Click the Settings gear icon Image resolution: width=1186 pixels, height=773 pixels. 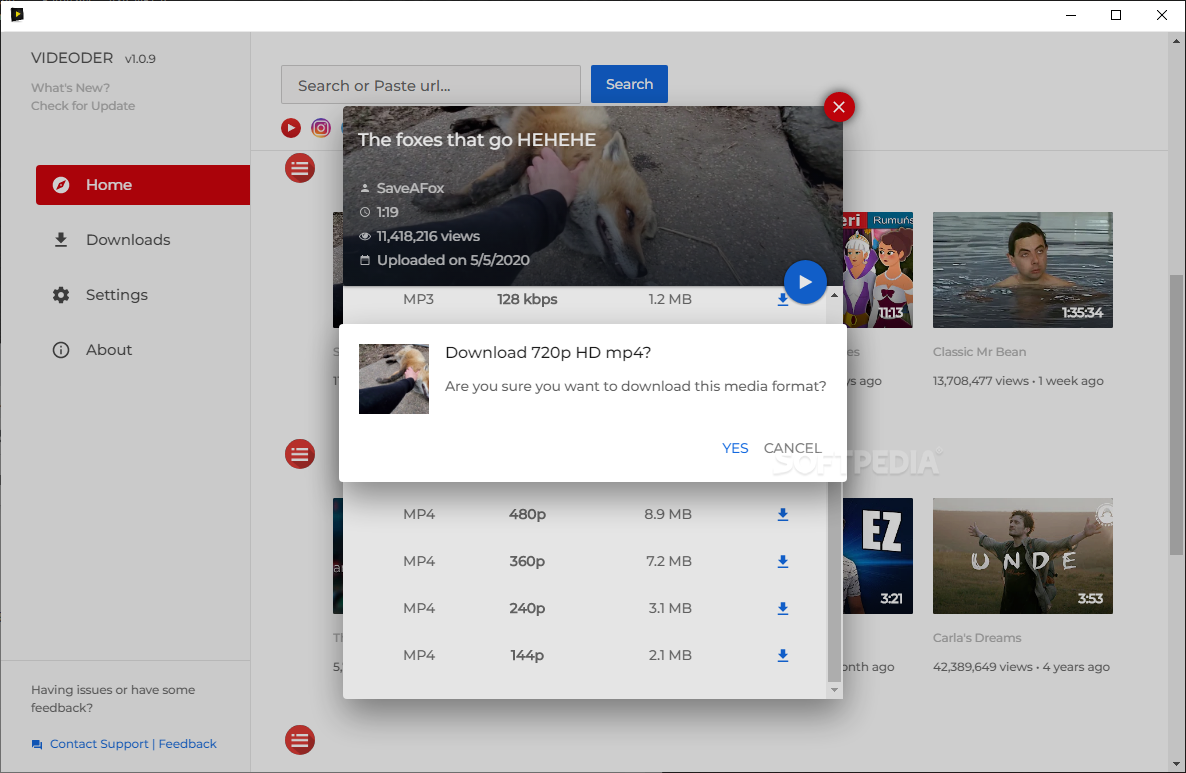(x=61, y=295)
